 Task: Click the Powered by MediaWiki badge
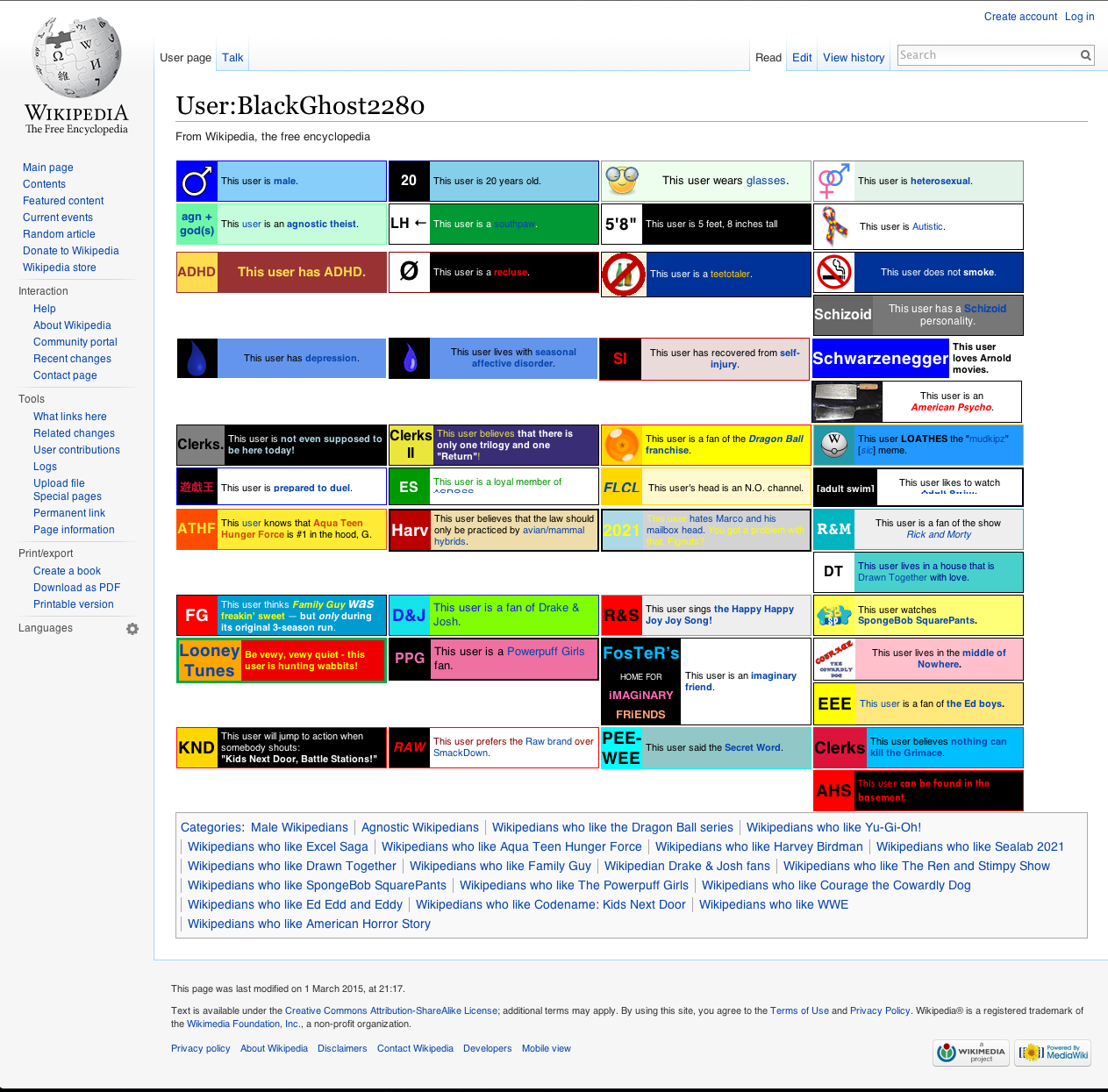[x=1053, y=1053]
